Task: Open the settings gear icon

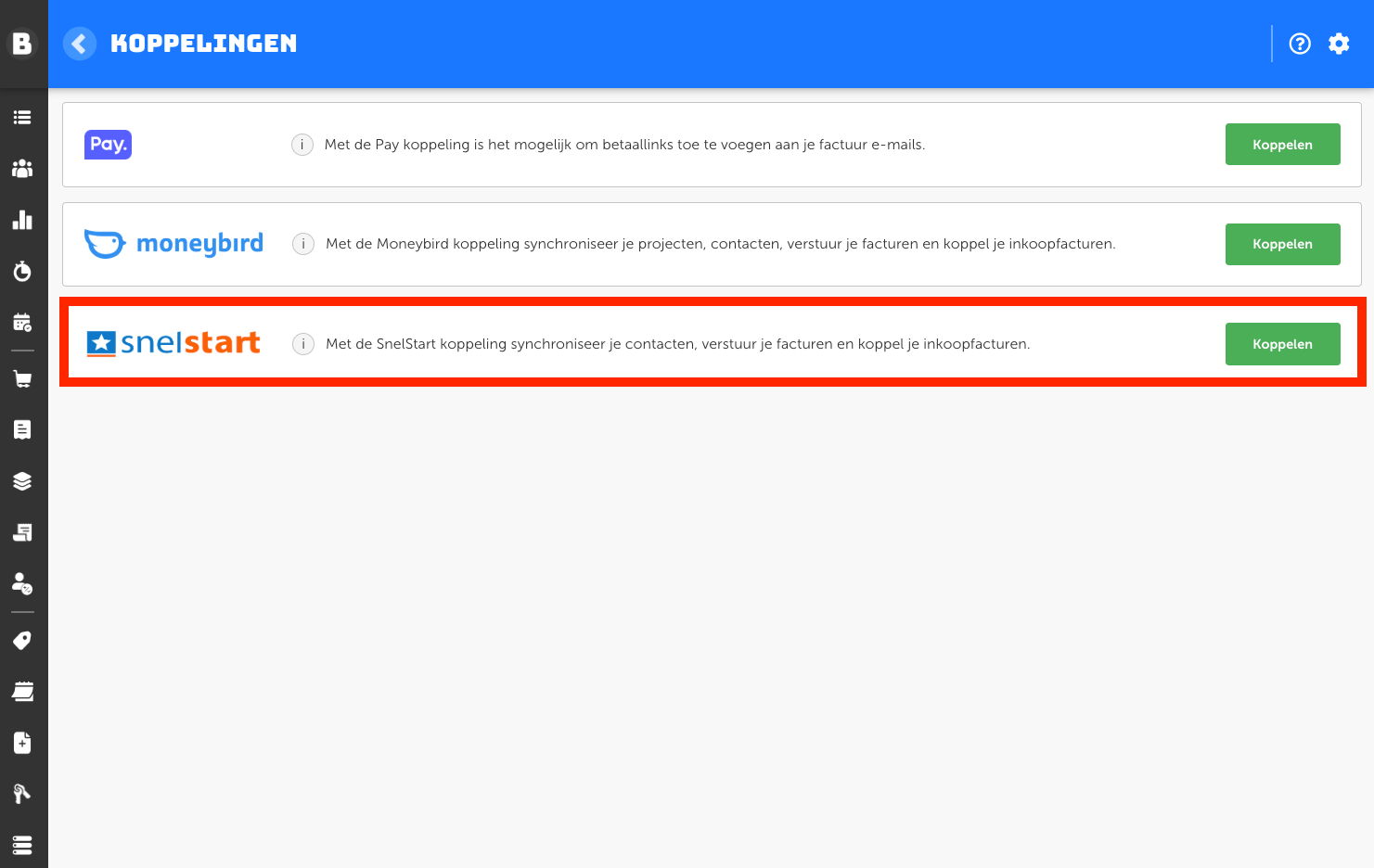Action: point(1339,44)
